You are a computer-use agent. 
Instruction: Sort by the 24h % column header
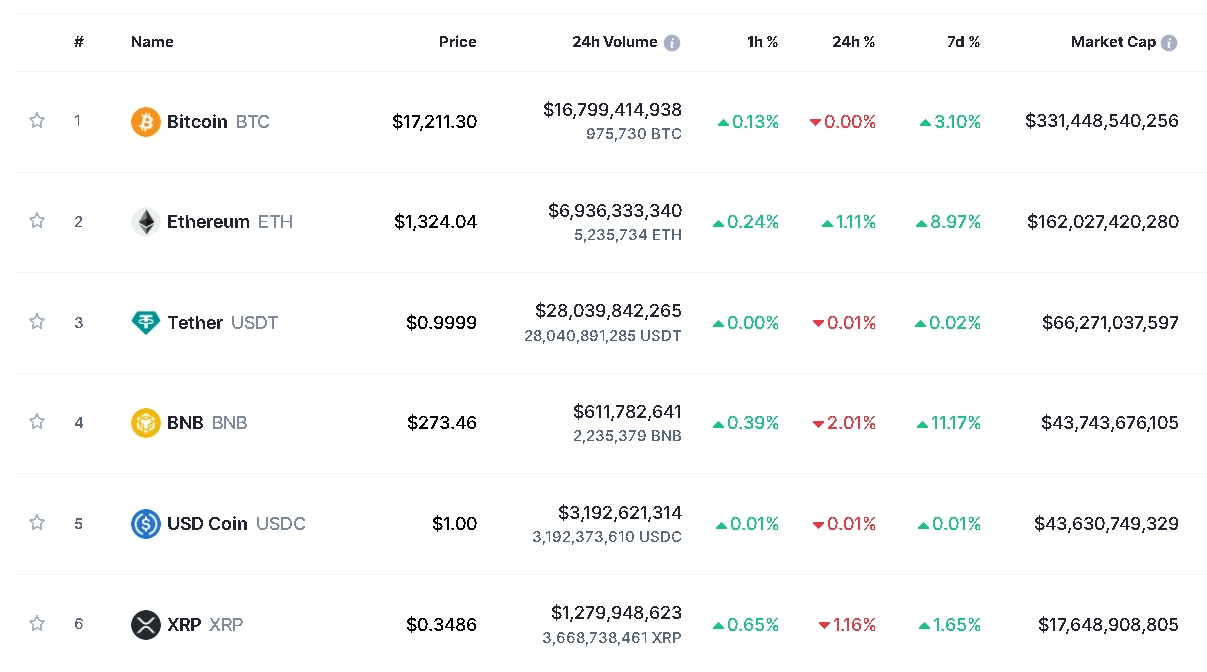point(854,42)
